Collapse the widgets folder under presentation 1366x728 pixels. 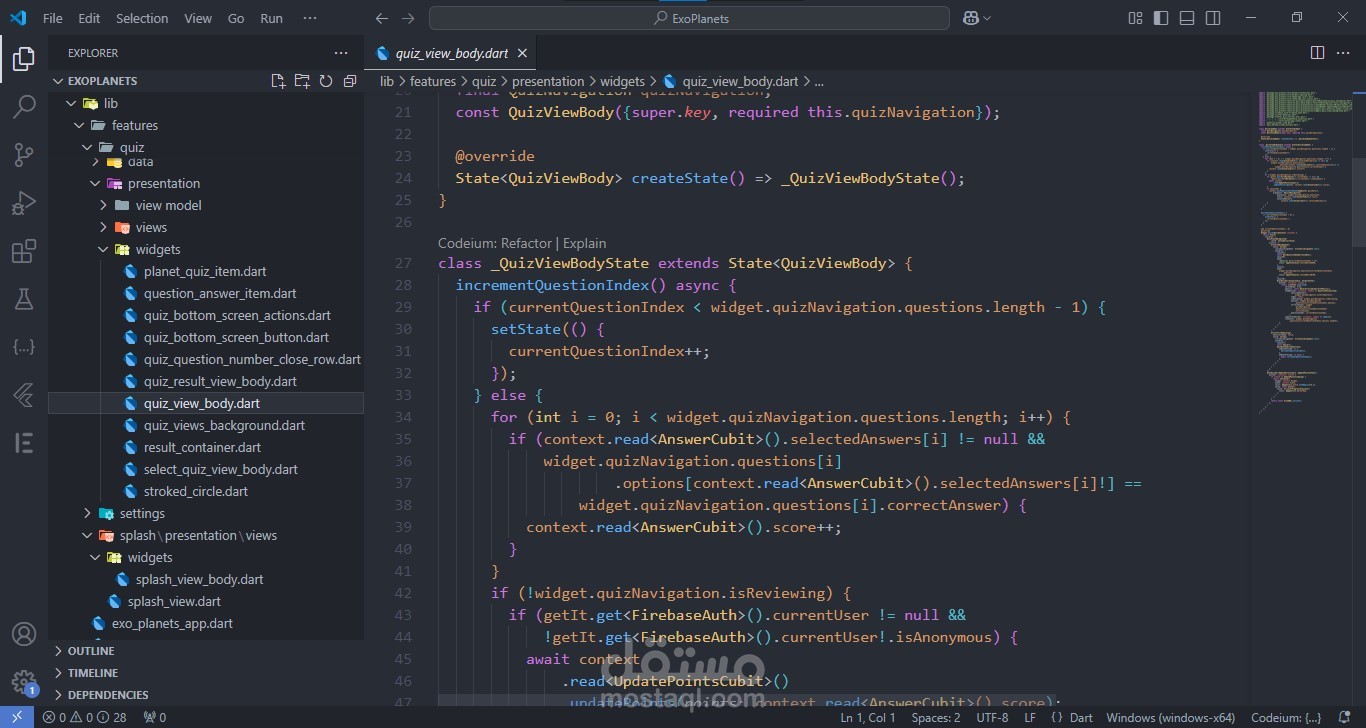coord(158,249)
